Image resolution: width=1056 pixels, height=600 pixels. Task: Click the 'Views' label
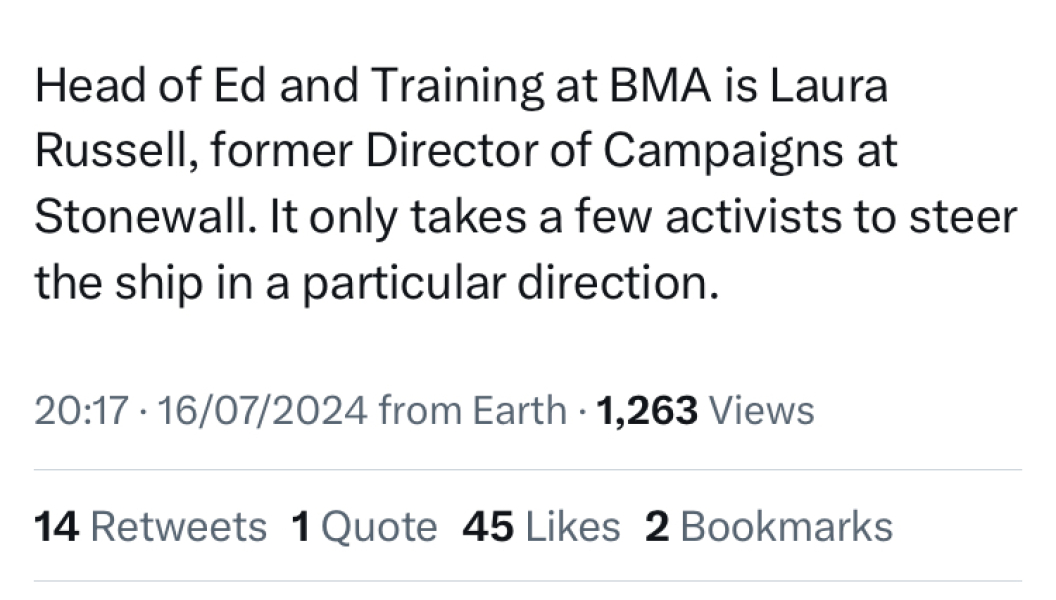762,410
